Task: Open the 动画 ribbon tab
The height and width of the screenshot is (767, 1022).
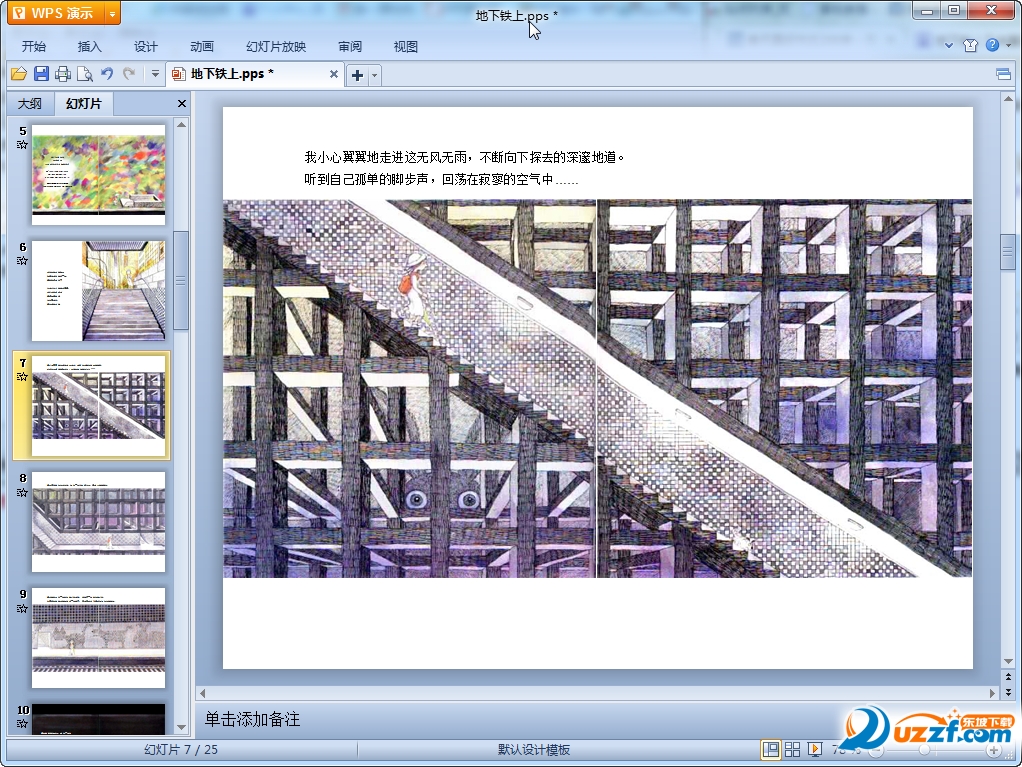Action: click(201, 46)
